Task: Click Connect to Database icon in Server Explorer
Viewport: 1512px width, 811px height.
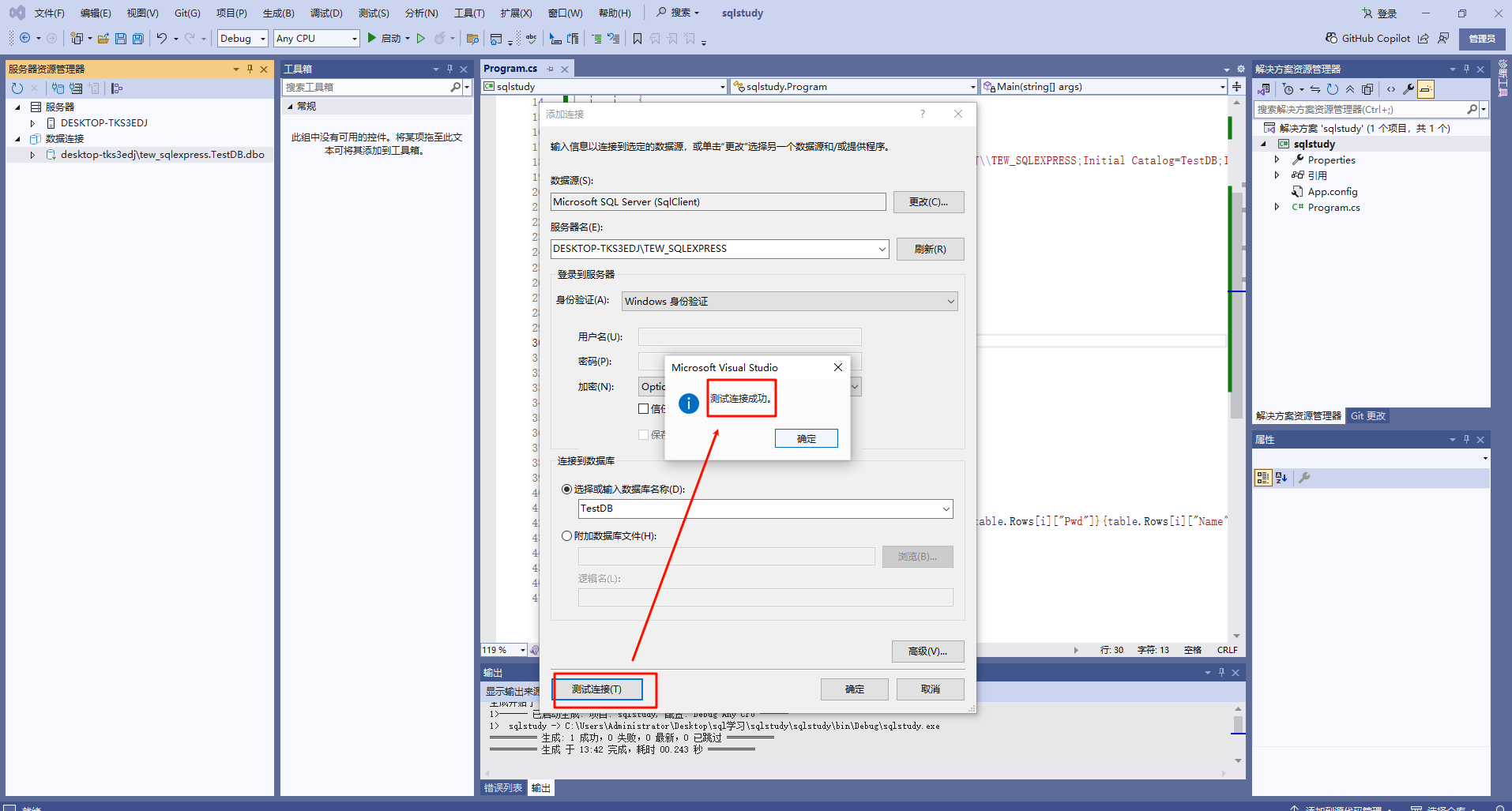Action: [58, 88]
